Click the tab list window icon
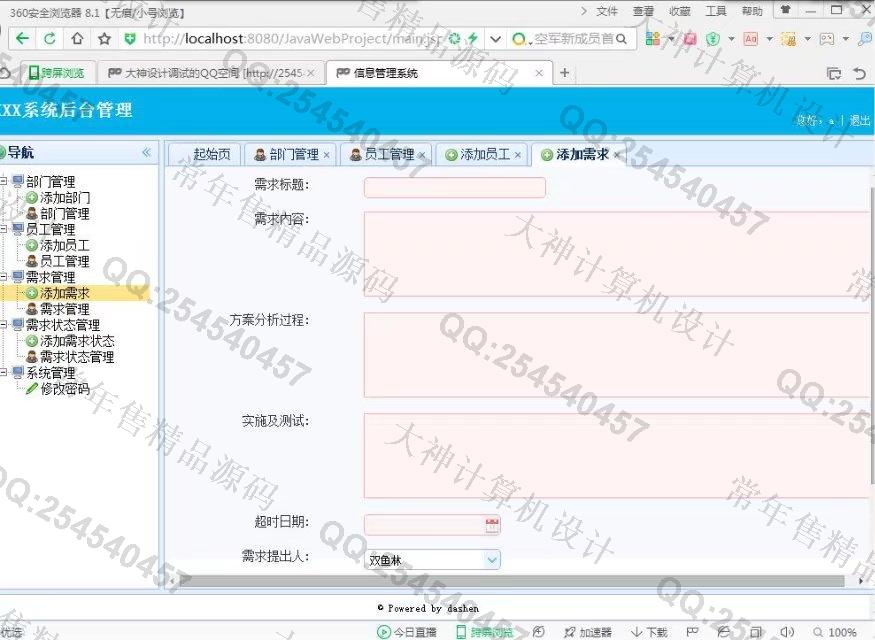This screenshot has height=640, width=875. click(834, 73)
